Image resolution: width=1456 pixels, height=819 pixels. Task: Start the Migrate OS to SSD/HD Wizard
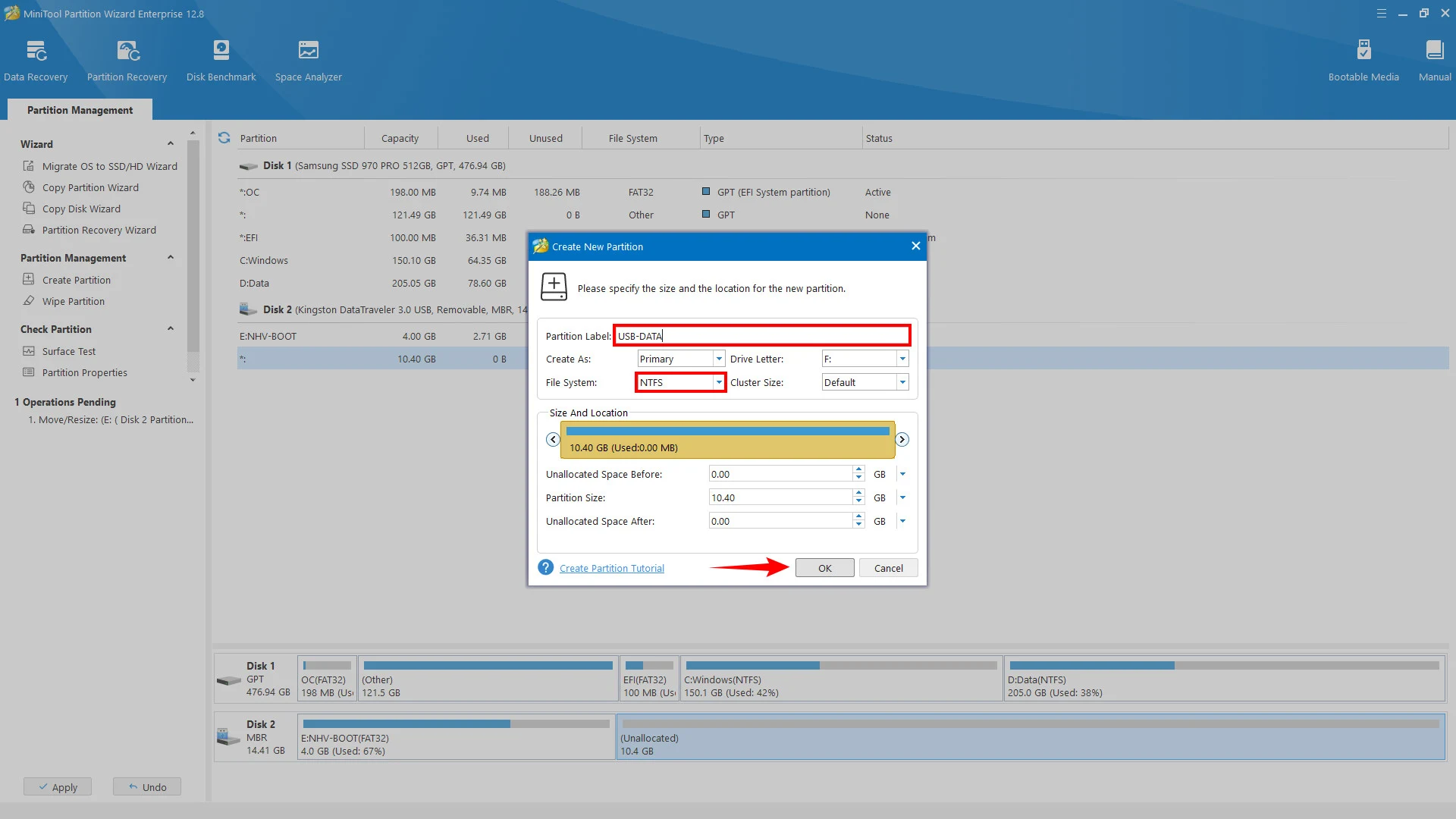tap(100, 166)
